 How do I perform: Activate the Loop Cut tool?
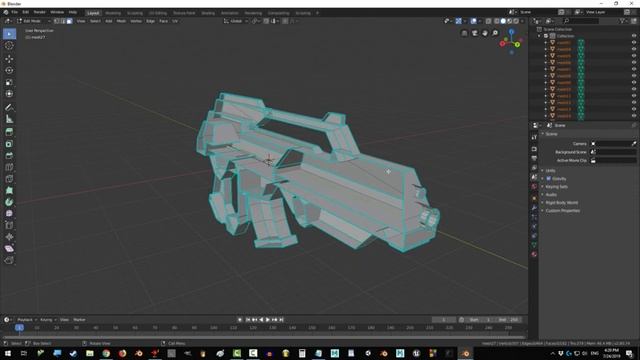pyautogui.click(x=9, y=167)
